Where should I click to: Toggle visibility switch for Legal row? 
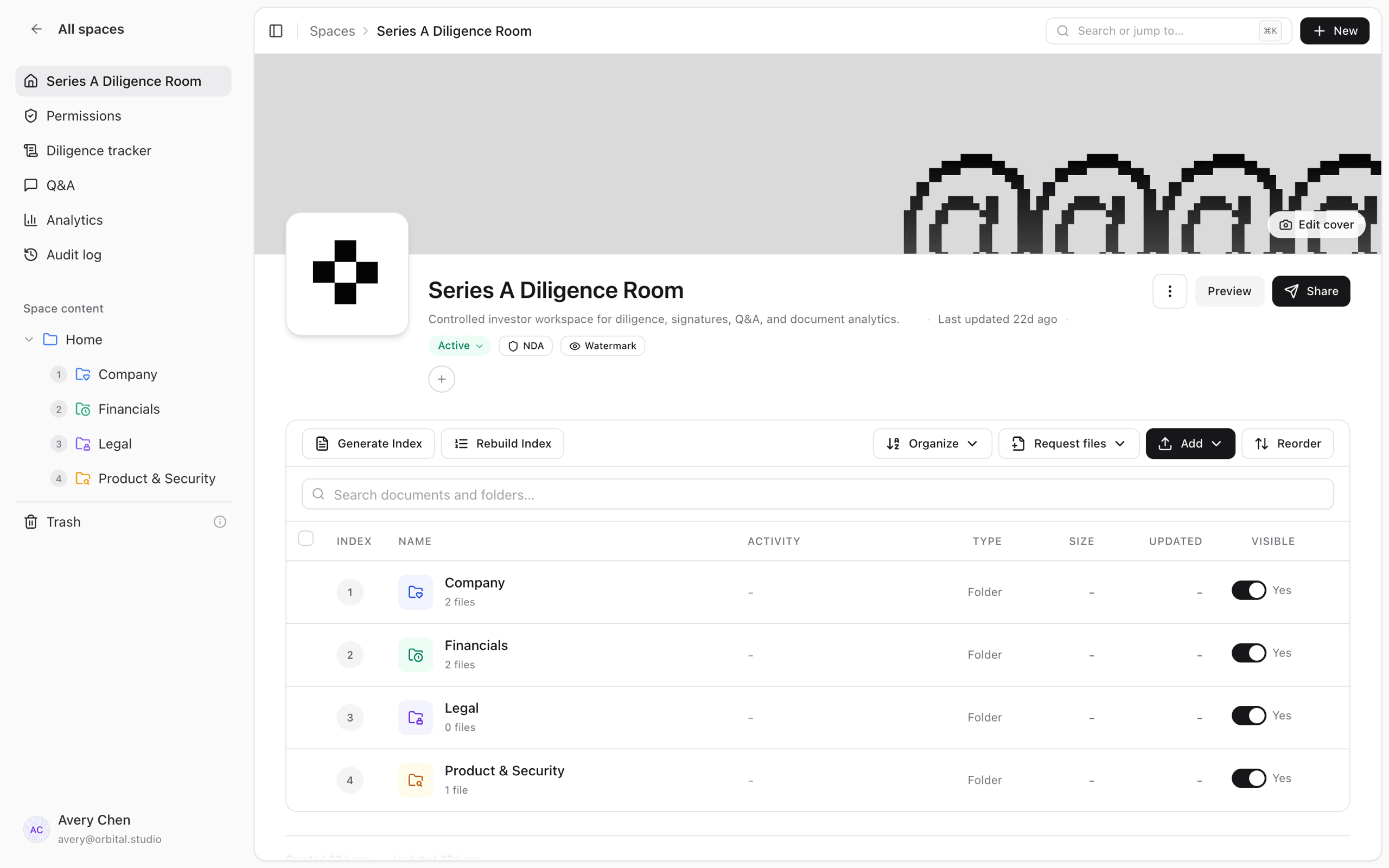(x=1248, y=716)
